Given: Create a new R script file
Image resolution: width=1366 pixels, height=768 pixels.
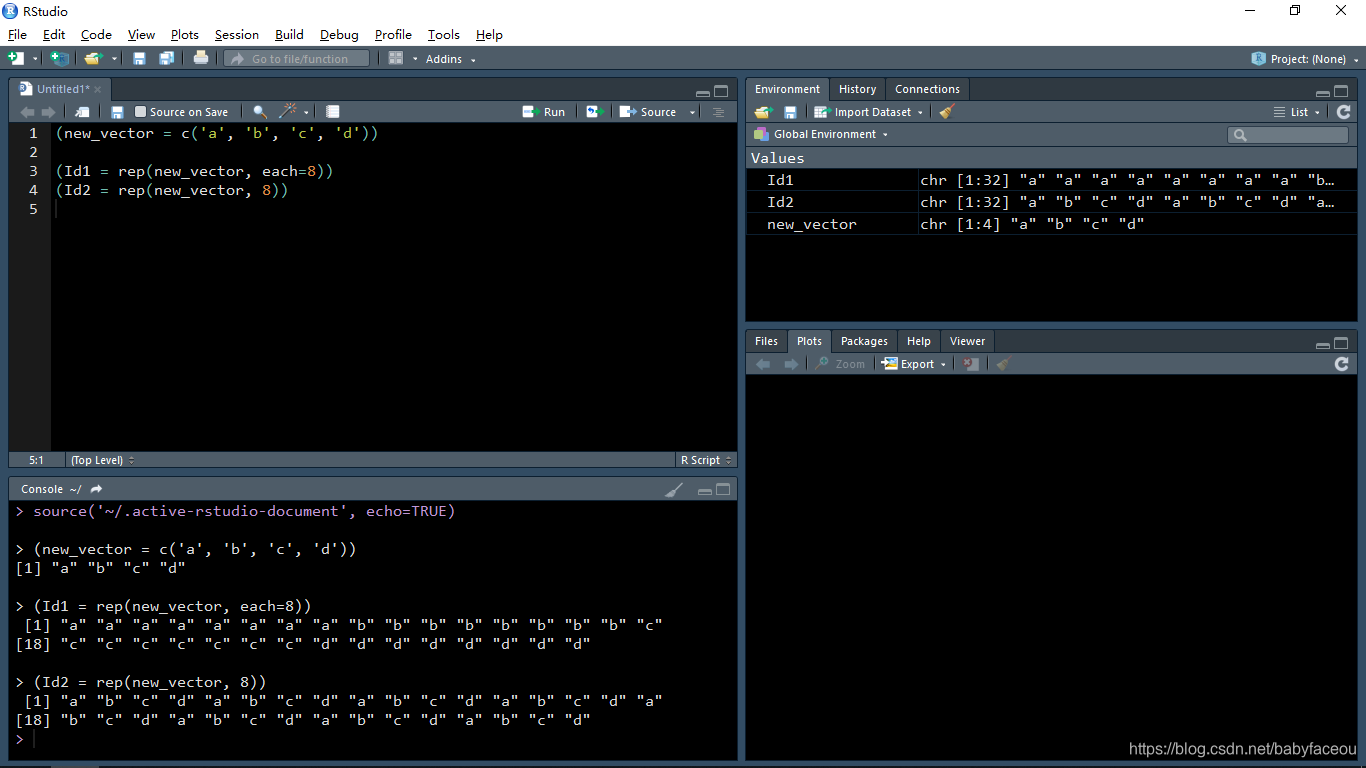Looking at the screenshot, I should (16, 58).
